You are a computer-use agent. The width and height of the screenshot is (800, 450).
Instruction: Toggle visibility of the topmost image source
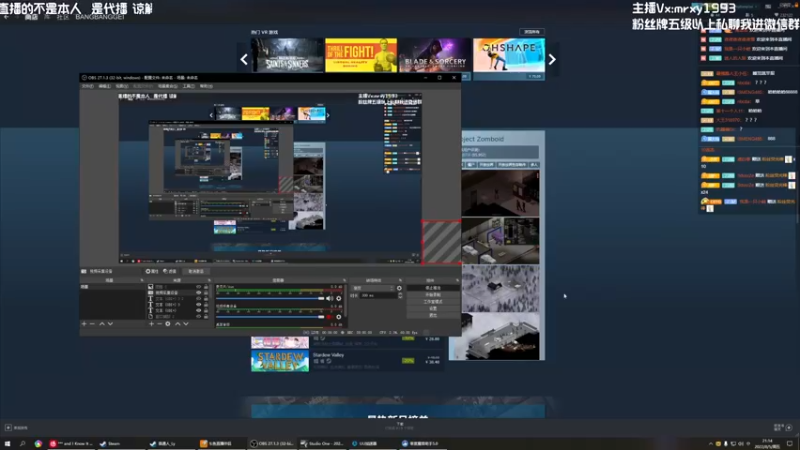[198, 287]
